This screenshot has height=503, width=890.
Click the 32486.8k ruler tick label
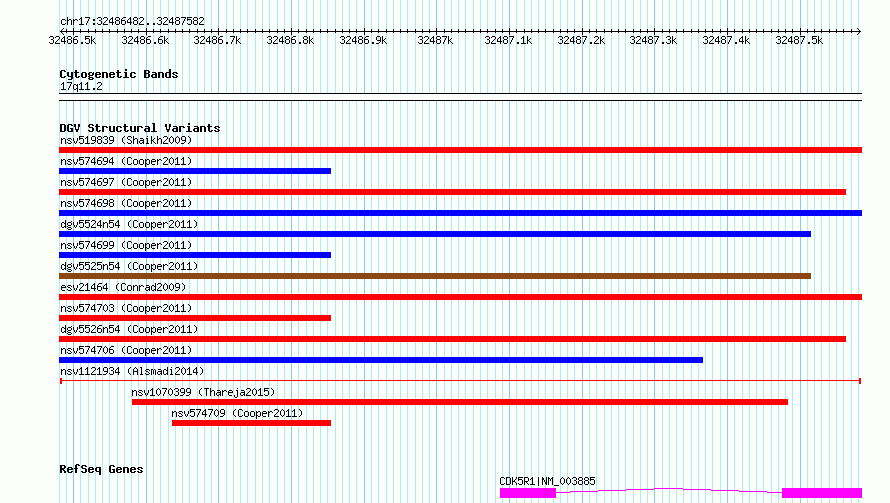pos(290,40)
